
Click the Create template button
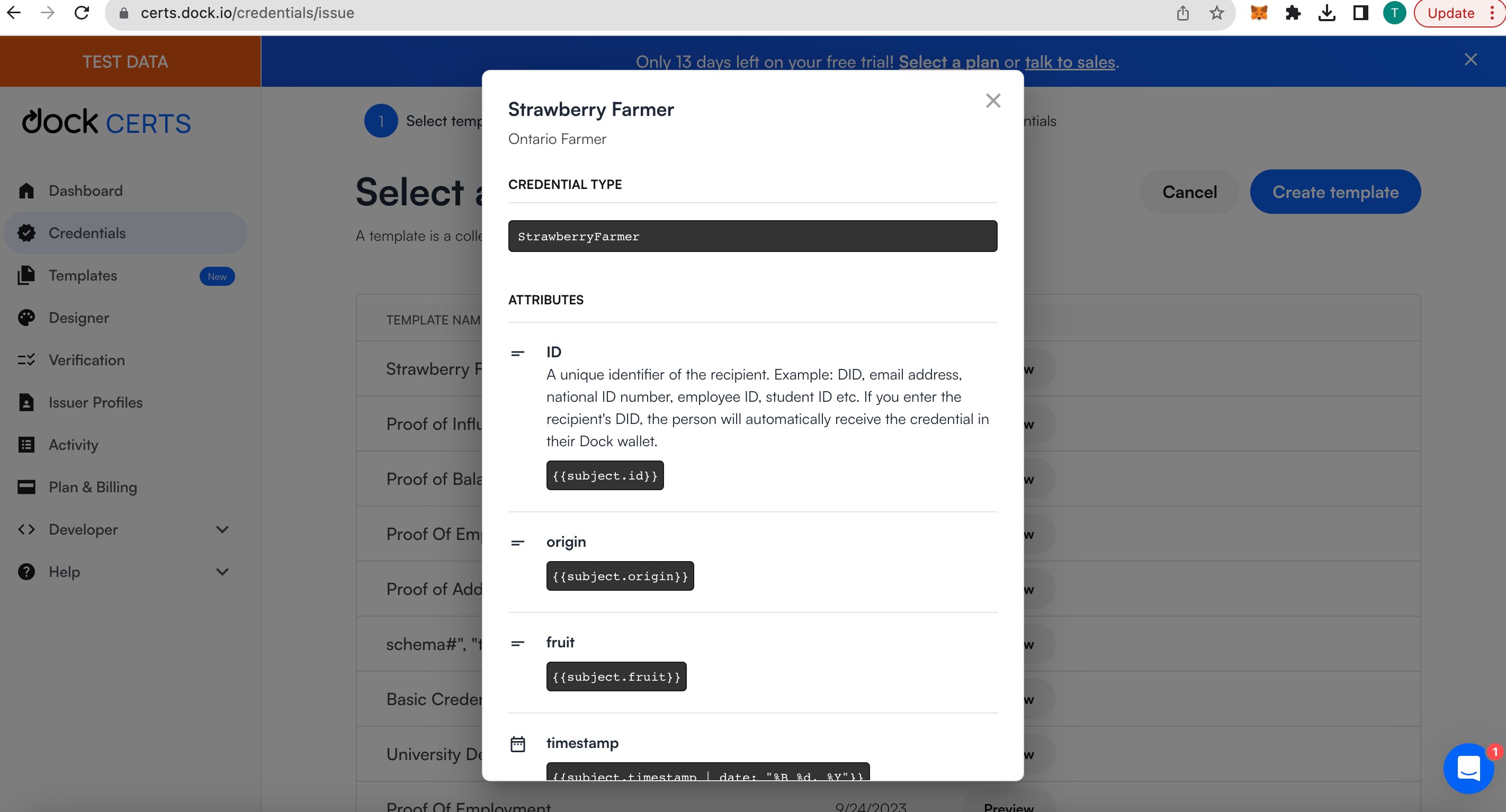click(x=1335, y=191)
